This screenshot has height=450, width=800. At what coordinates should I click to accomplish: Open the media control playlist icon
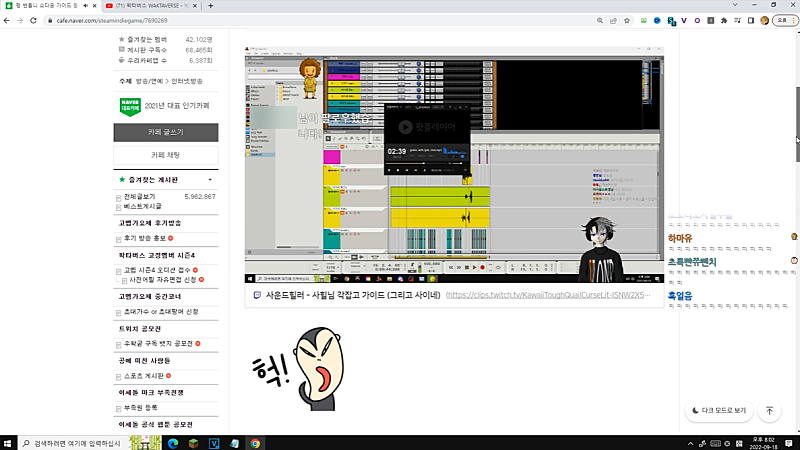[x=737, y=20]
